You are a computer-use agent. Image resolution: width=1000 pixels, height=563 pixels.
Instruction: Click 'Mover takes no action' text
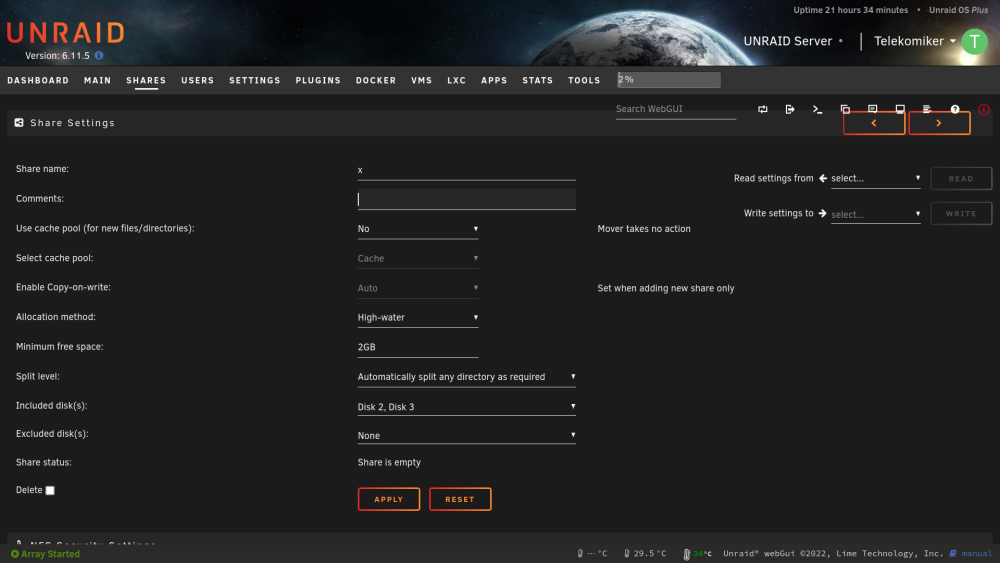(x=644, y=229)
